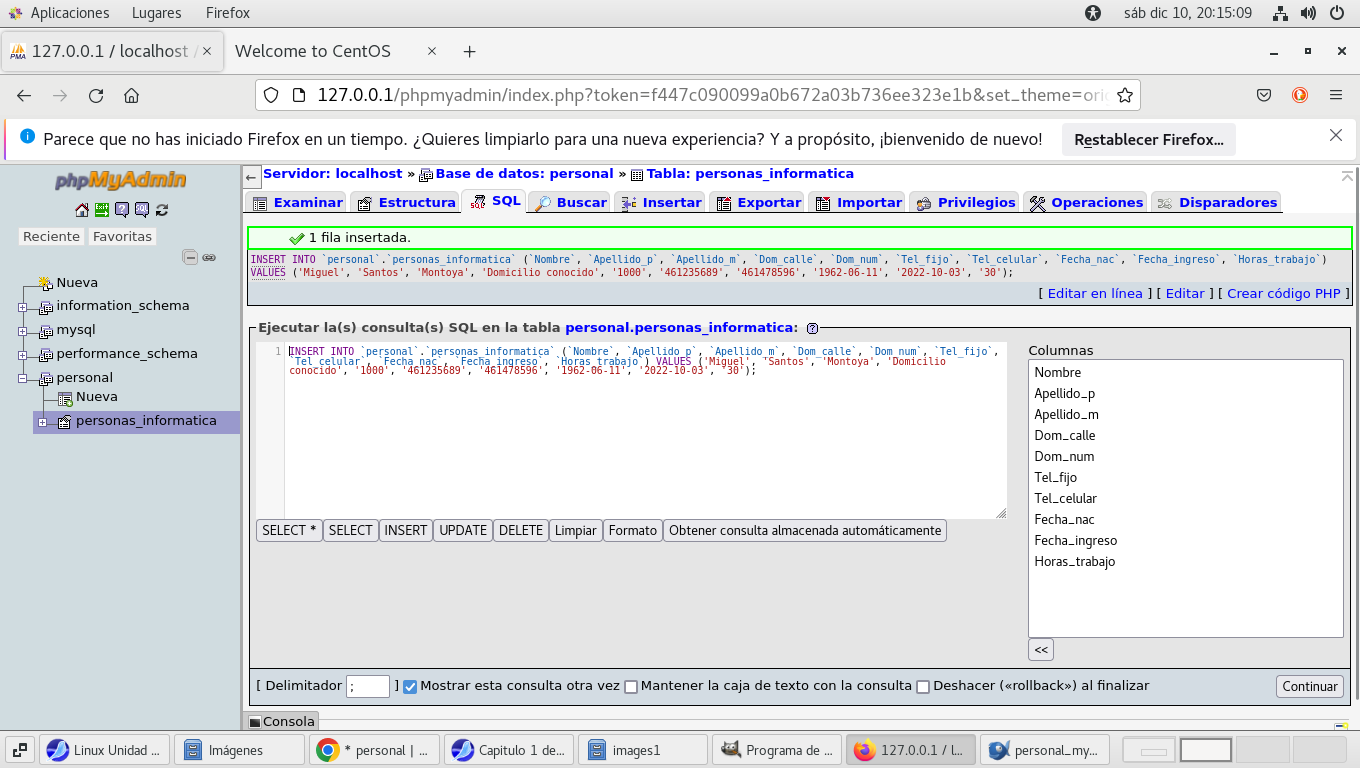This screenshot has height=768, width=1360.
Task: Click the Delimitador input field
Action: point(367,686)
